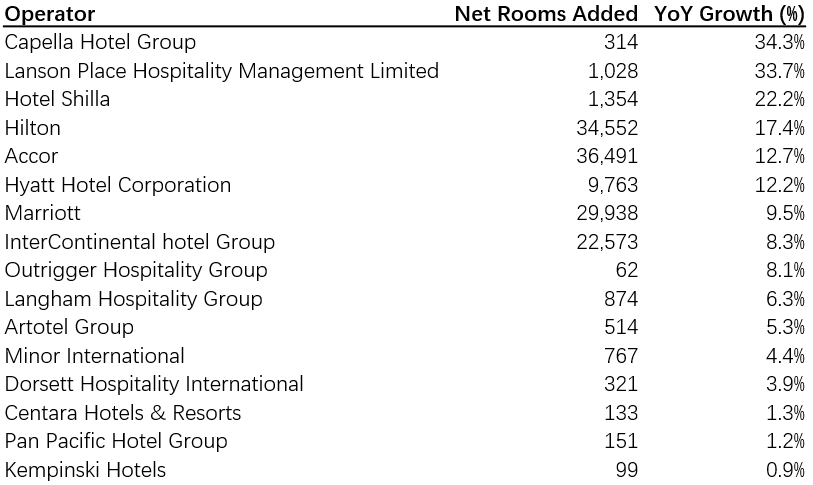This screenshot has height=485, width=813.
Task: Click Centara Hotels & Resorts name
Action: 123,413
